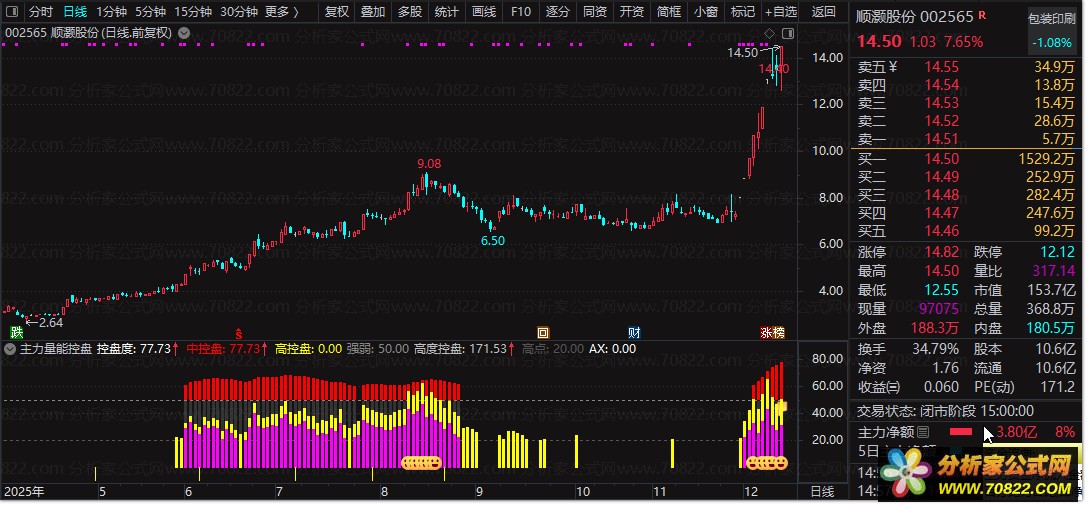Activate the 画线 drawing tool

[x=484, y=12]
